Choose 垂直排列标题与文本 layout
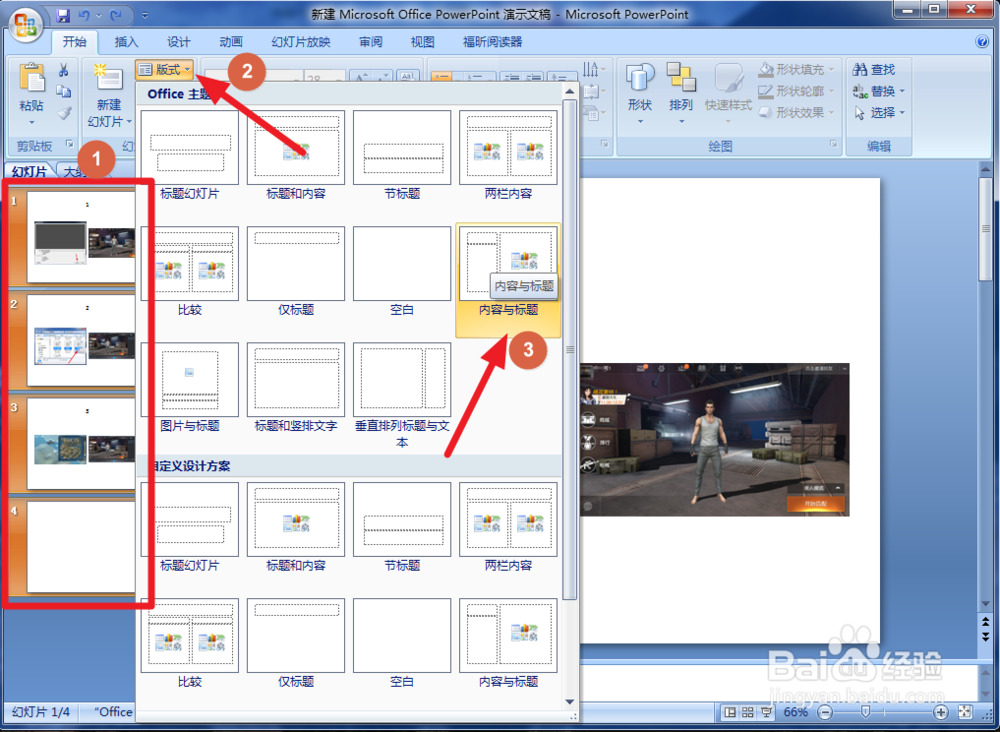 (402, 395)
